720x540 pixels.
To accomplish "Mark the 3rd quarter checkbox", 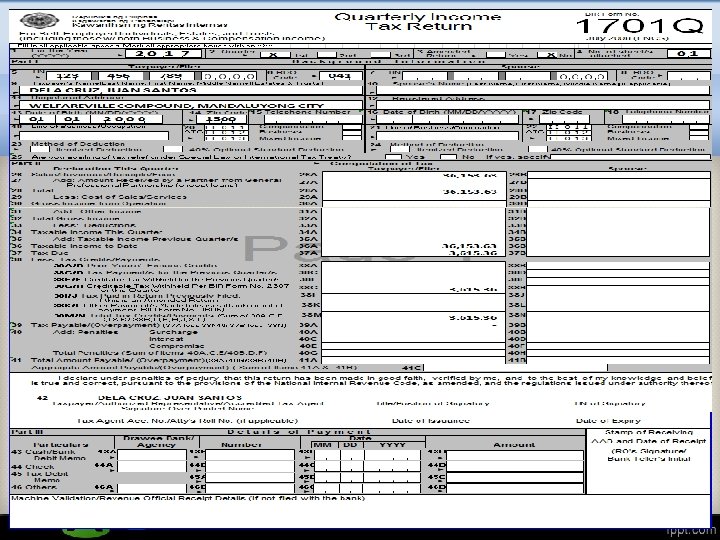I will pos(380,54).
